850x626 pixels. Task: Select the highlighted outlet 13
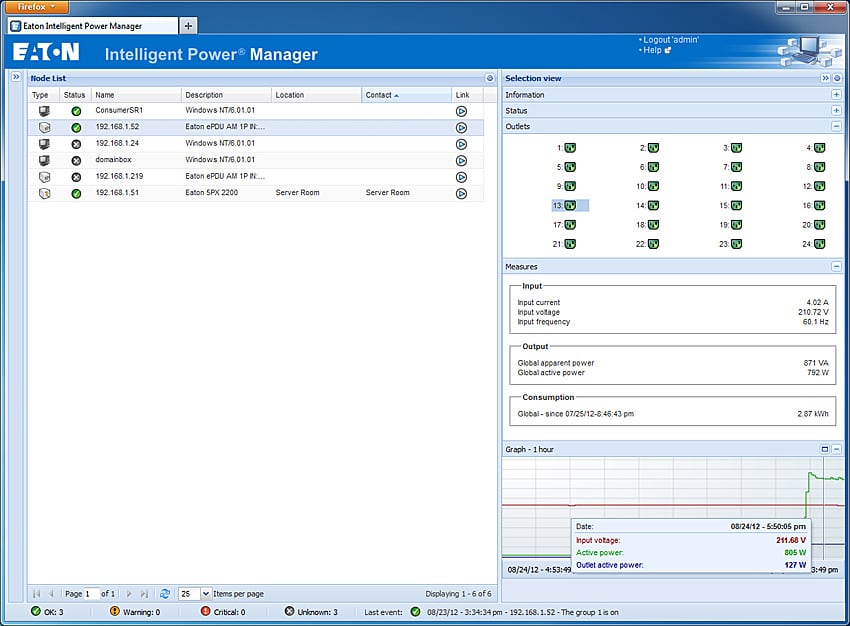point(570,205)
